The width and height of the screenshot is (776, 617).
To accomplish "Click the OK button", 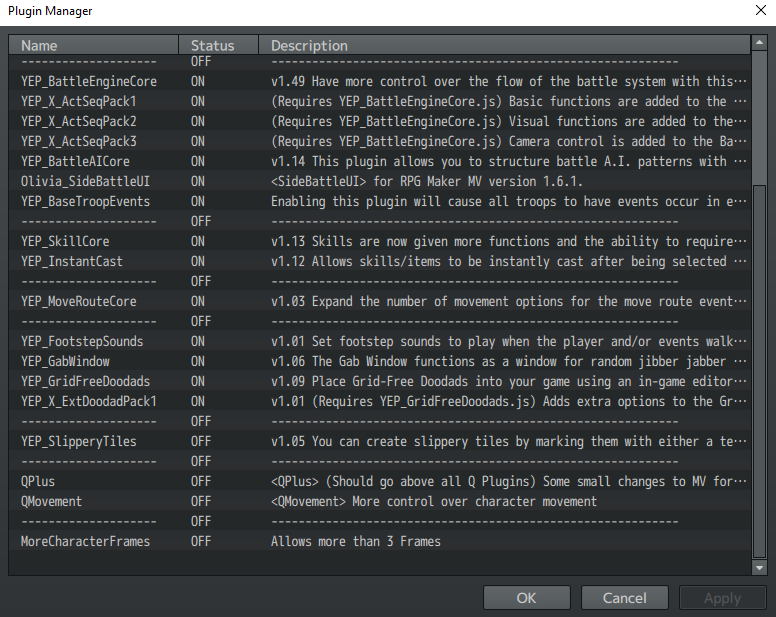I will (x=527, y=598).
